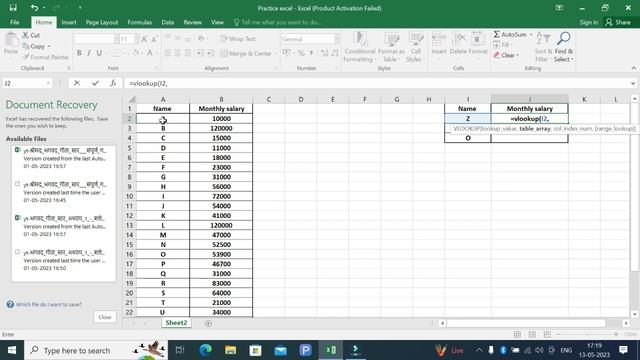
Task: Click the Format Painter brush
Action: tap(26, 57)
